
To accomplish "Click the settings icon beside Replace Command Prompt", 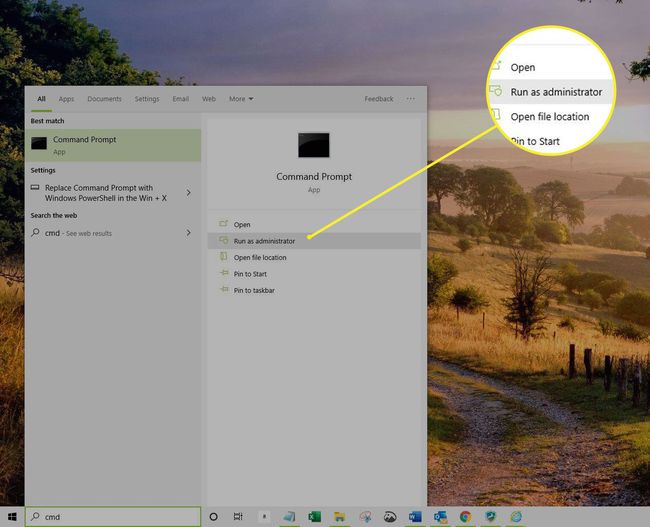I will 35,187.
